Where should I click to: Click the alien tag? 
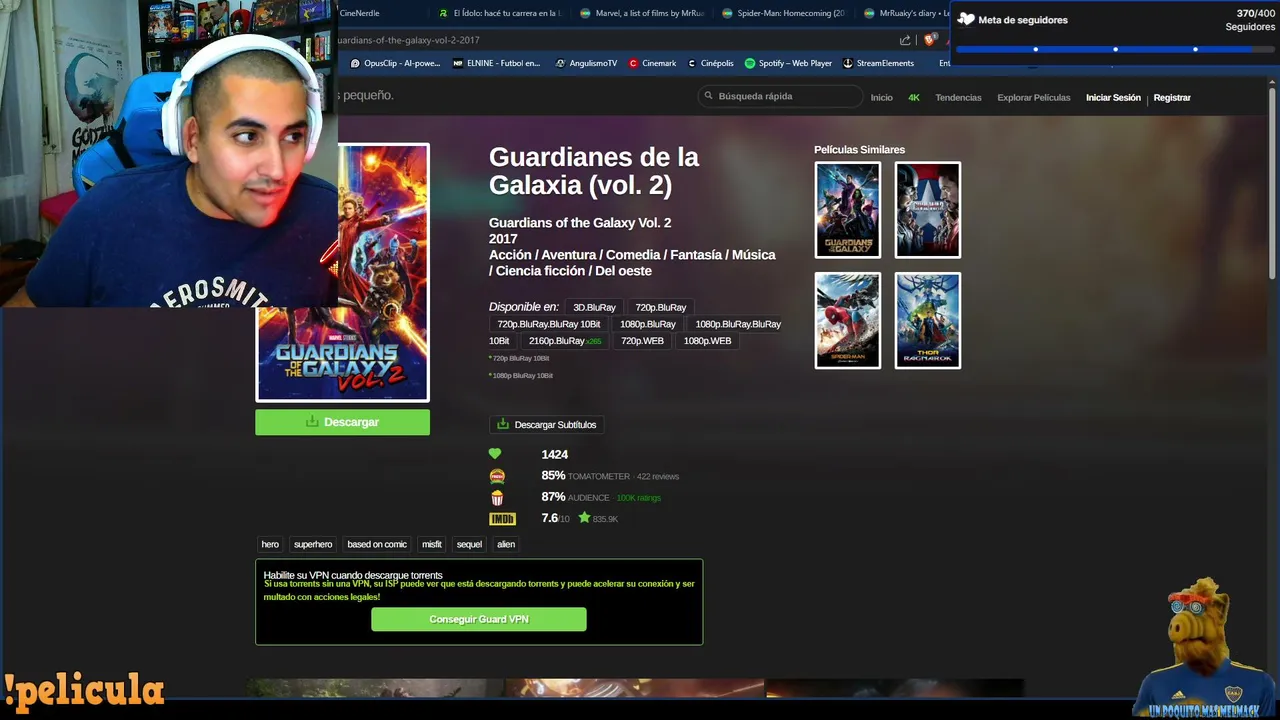click(x=506, y=544)
